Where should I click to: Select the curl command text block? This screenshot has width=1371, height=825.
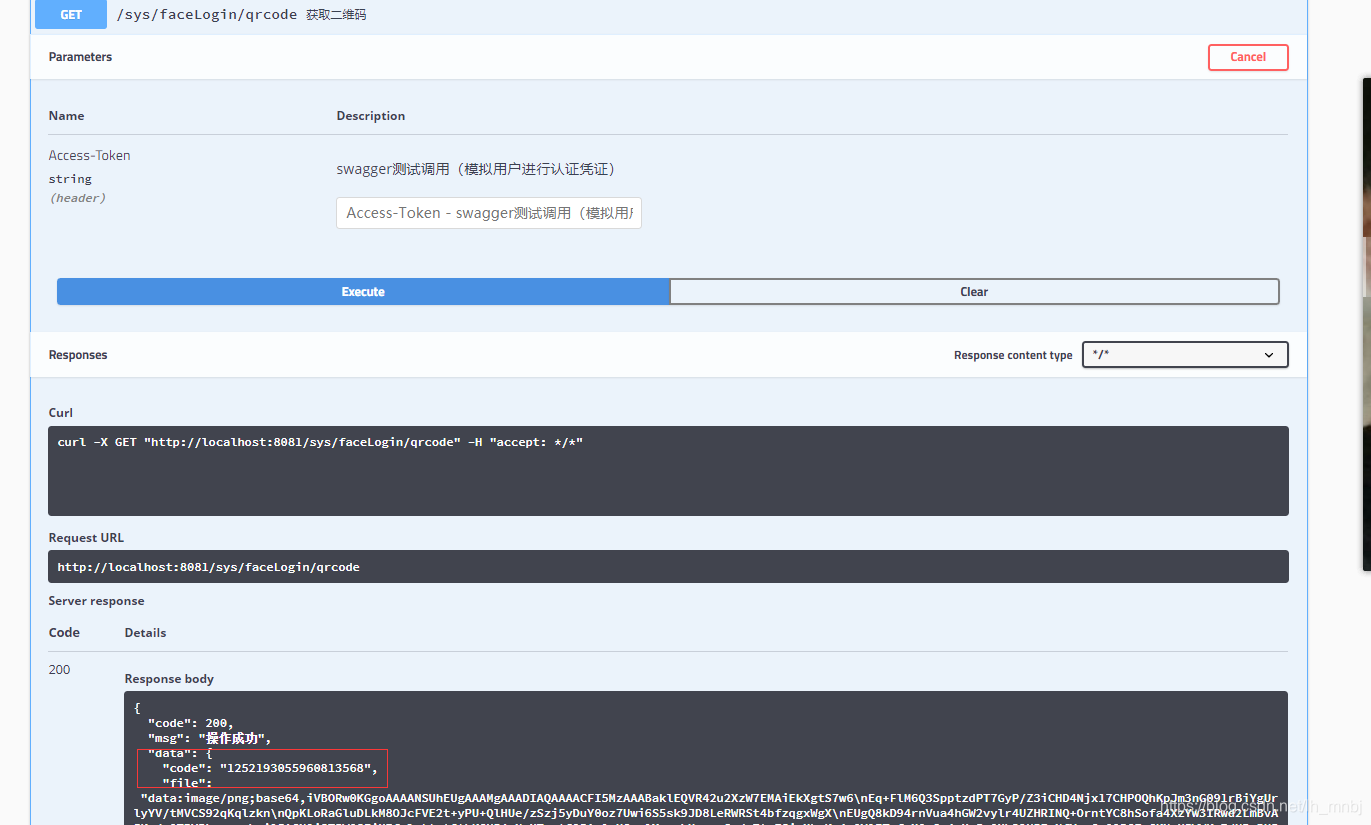668,471
